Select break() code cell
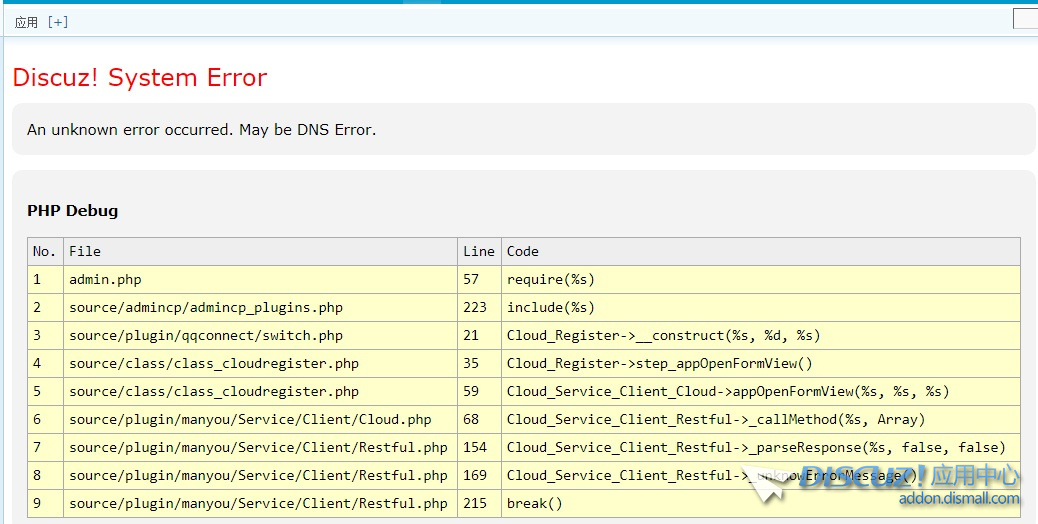 [x=761, y=503]
